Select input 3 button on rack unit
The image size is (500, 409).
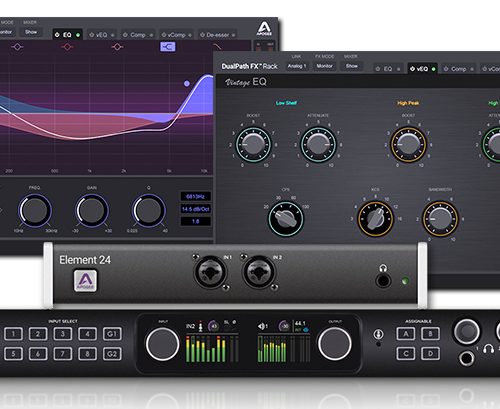click(x=63, y=334)
